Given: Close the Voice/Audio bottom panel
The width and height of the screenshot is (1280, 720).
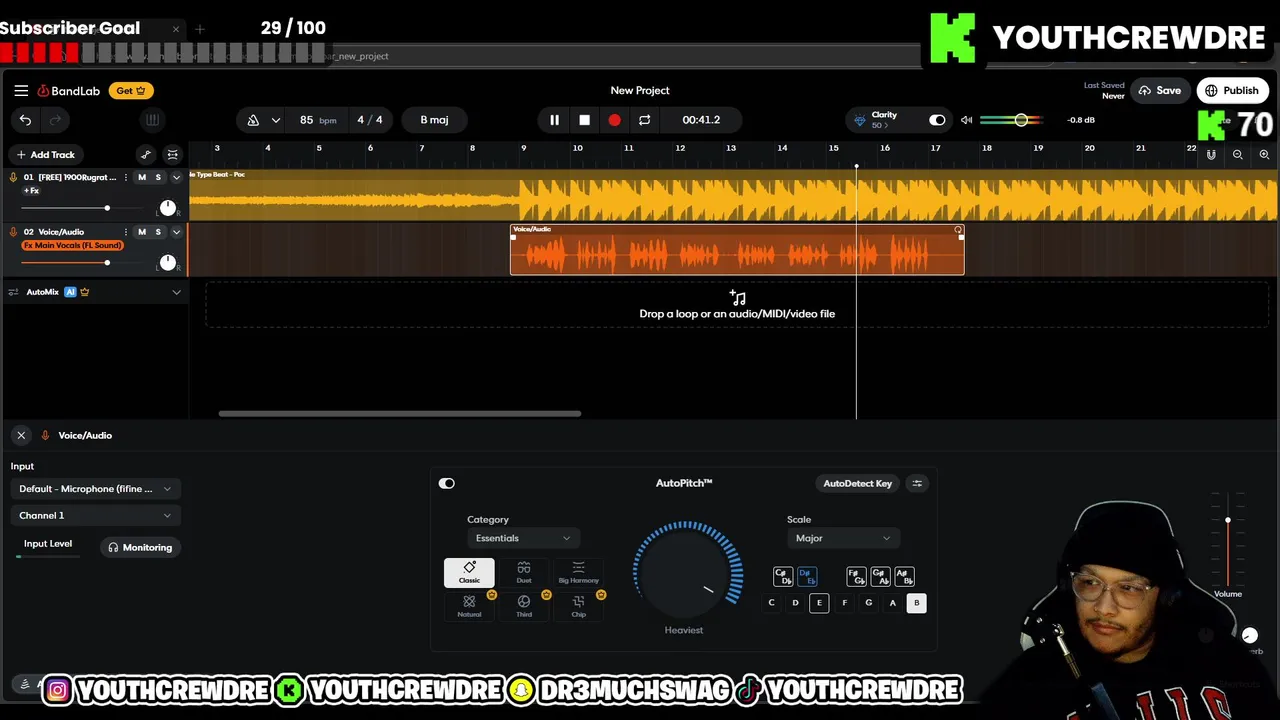Looking at the screenshot, I should point(21,436).
